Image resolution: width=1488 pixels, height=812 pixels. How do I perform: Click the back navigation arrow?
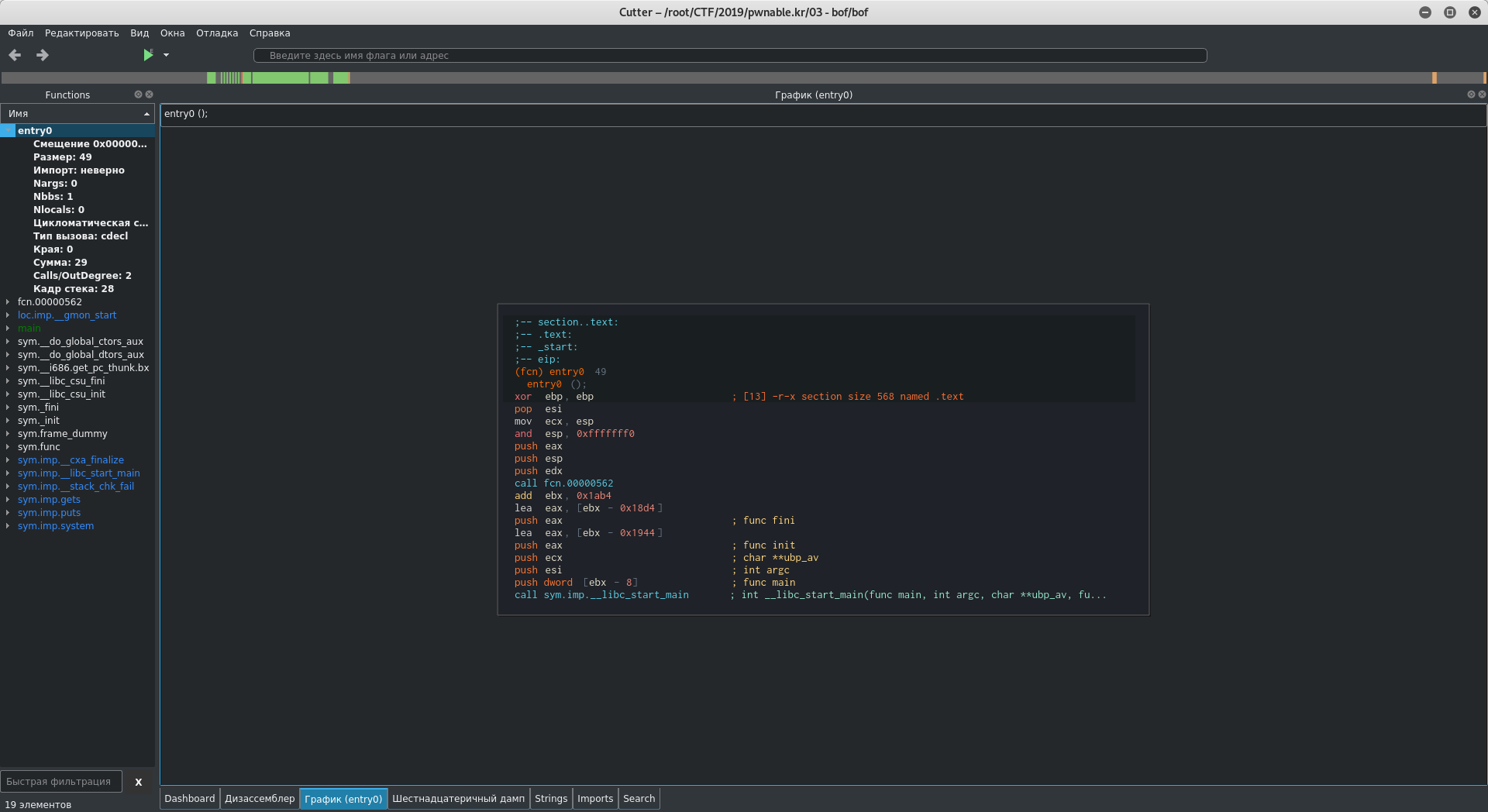click(x=15, y=55)
